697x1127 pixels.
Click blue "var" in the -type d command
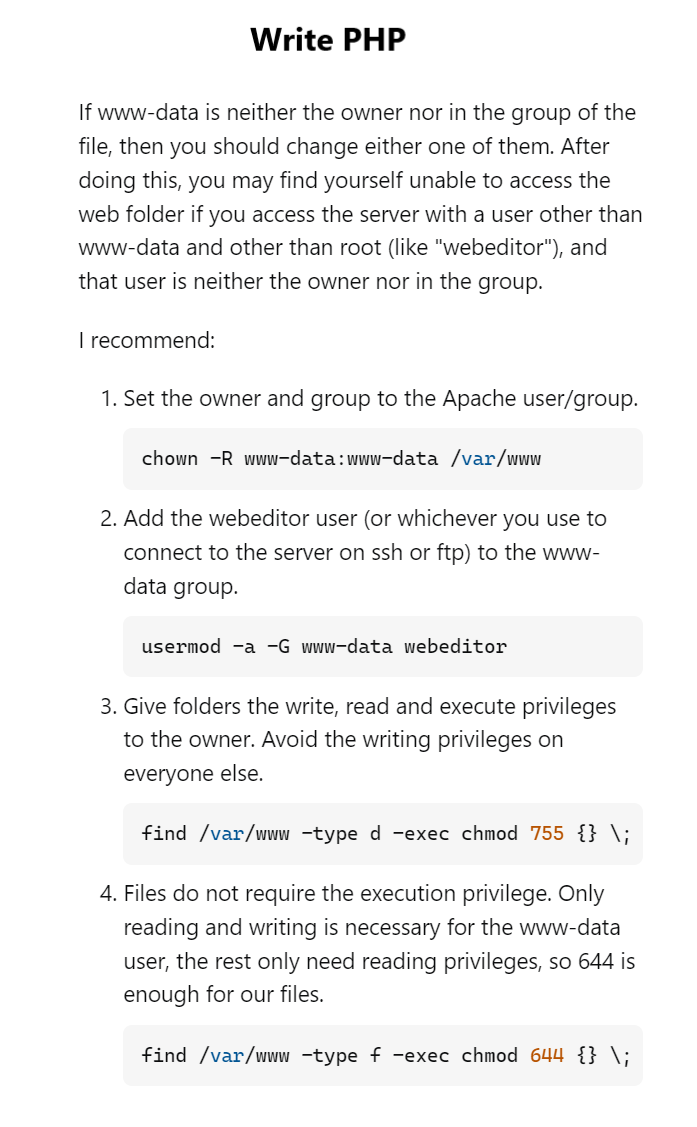tap(227, 834)
